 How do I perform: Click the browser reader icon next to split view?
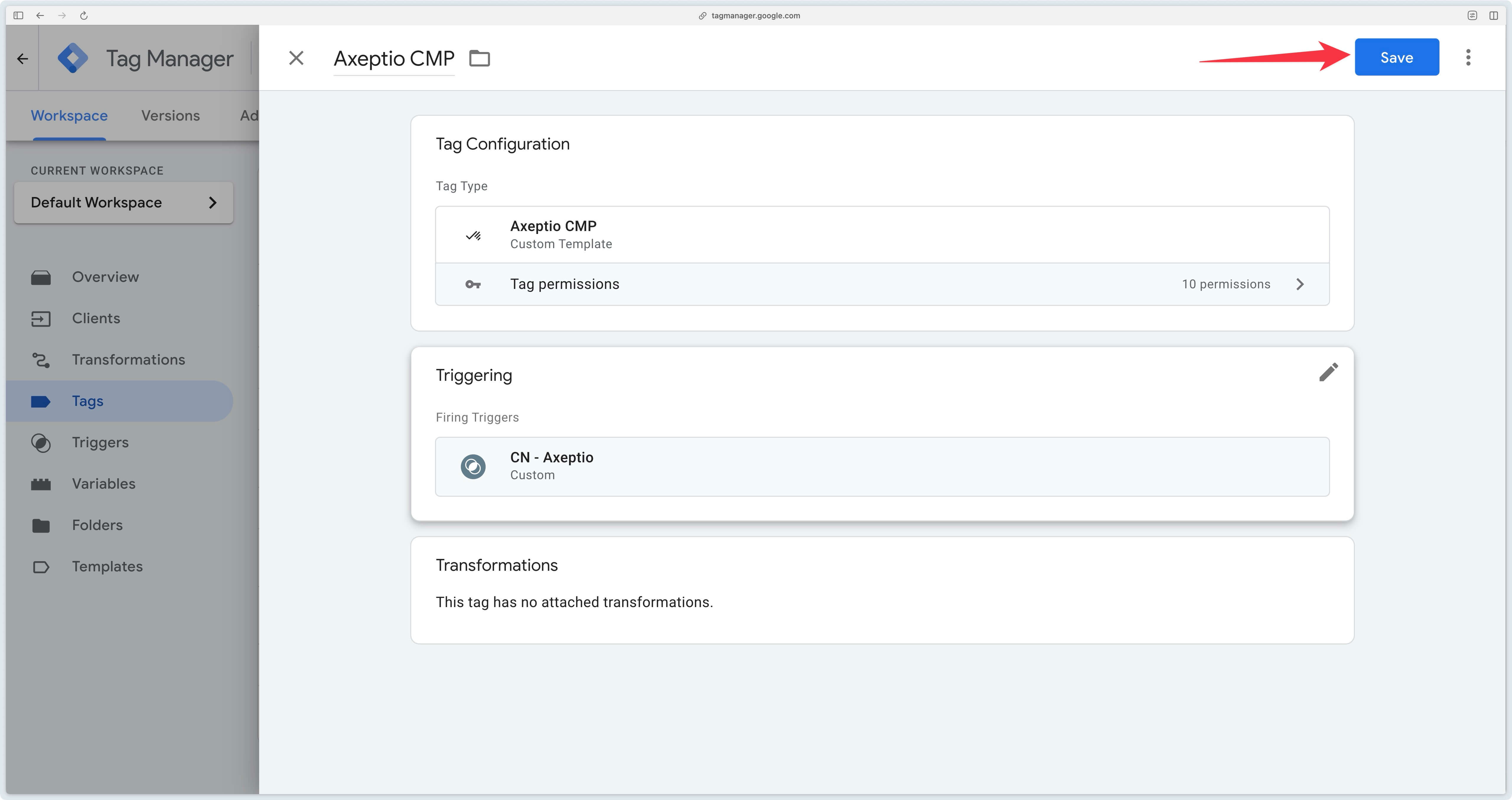point(1472,15)
